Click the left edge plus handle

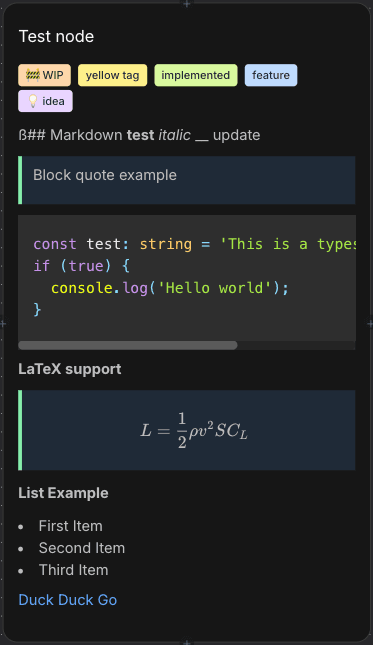tap(2, 324)
